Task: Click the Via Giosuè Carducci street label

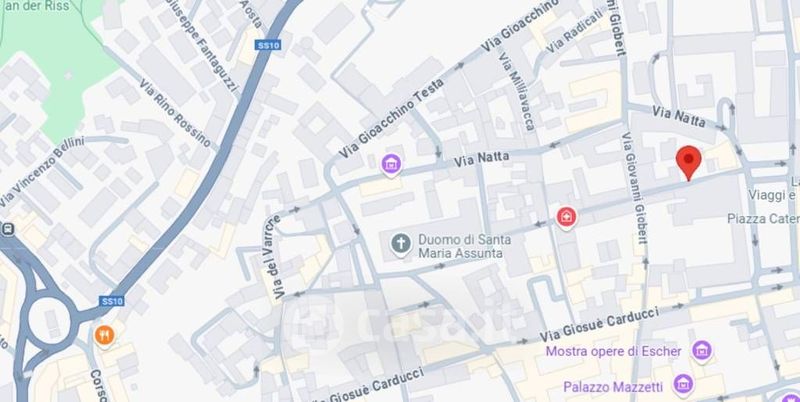Action: pos(599,325)
